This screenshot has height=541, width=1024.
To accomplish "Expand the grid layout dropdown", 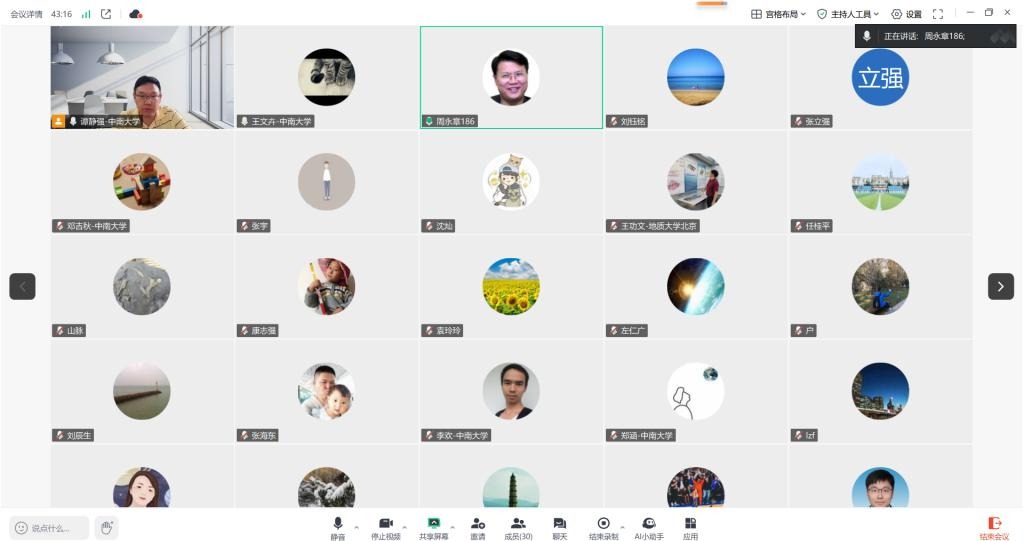I will [779, 14].
